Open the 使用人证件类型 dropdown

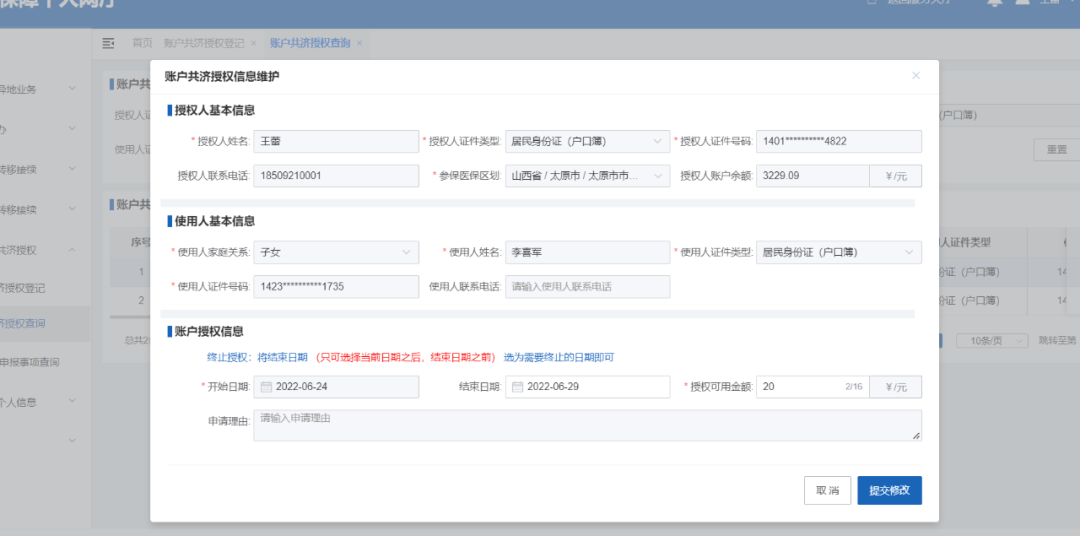pyautogui.click(x=837, y=252)
